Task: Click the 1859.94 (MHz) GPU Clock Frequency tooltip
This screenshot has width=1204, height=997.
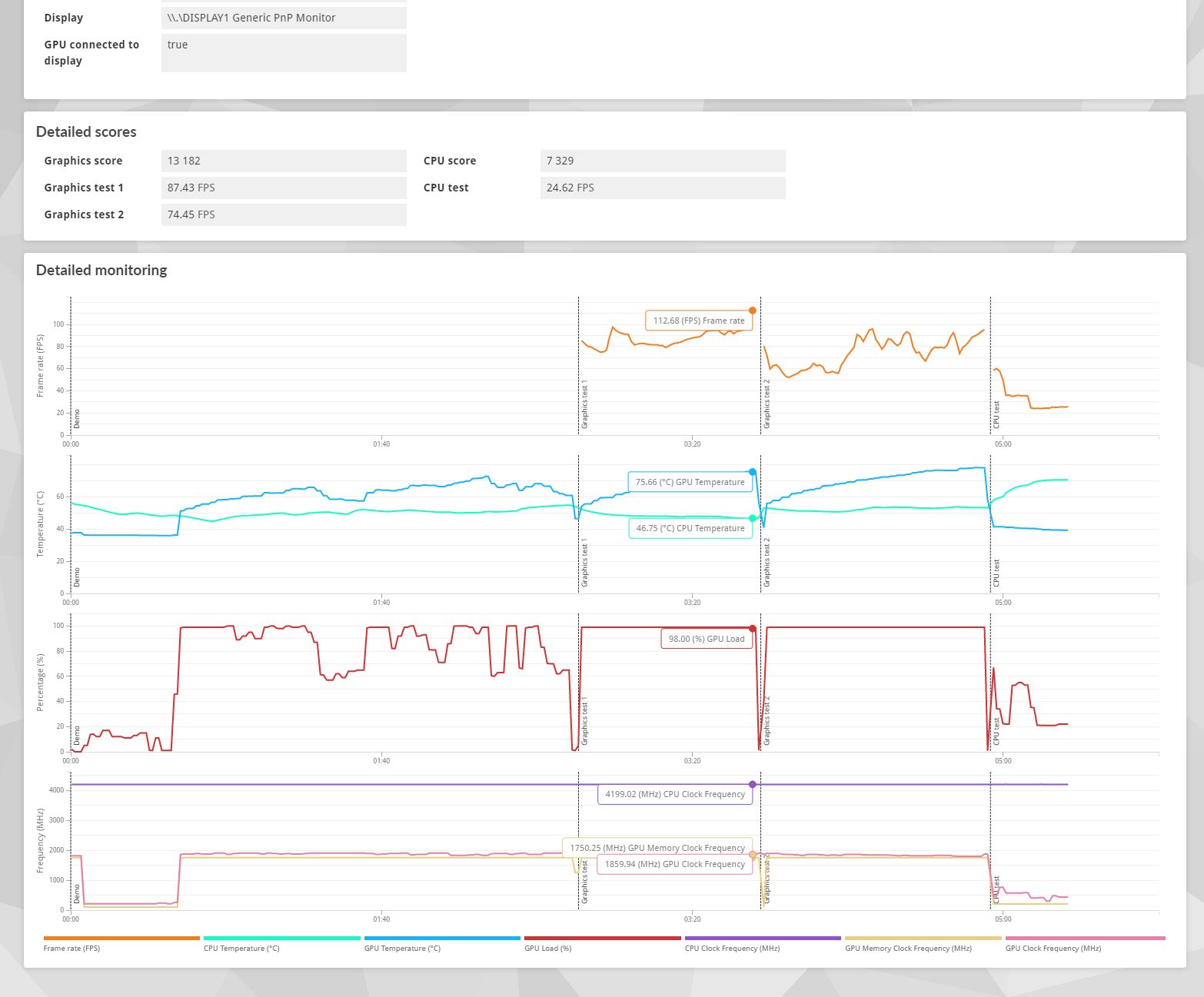Action: tap(675, 864)
